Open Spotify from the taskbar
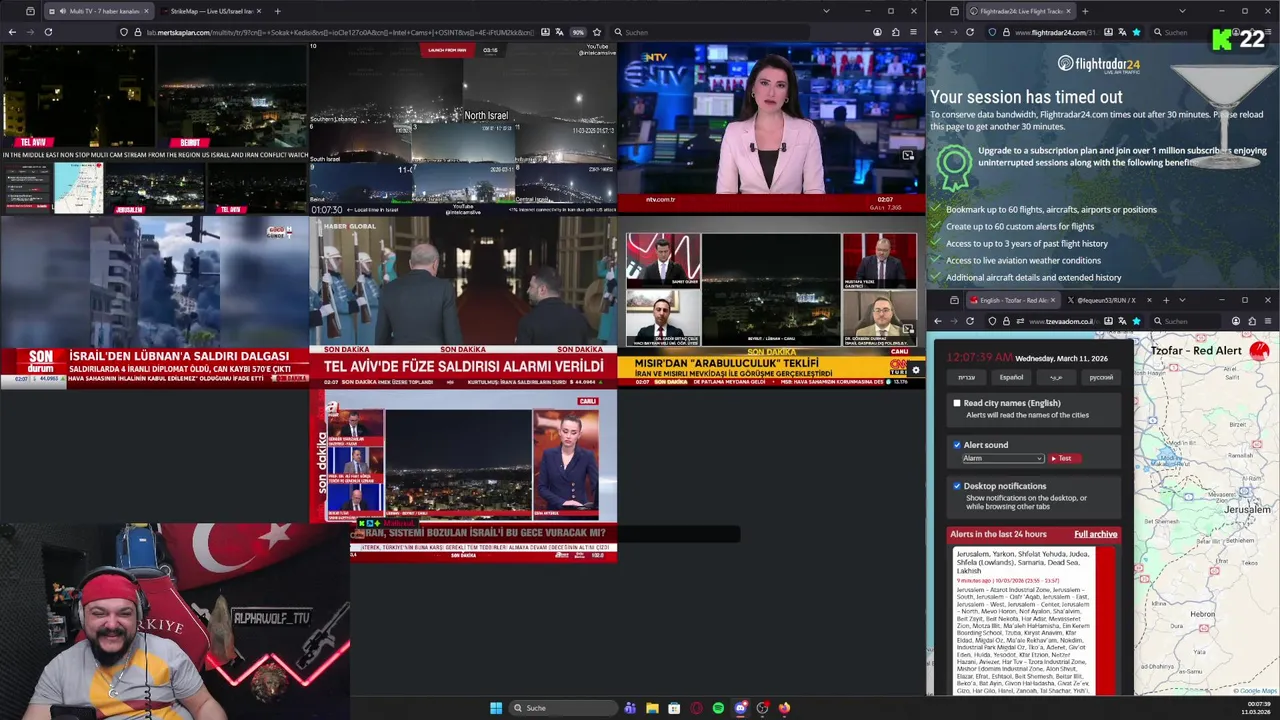The width and height of the screenshot is (1280, 720). point(718,708)
